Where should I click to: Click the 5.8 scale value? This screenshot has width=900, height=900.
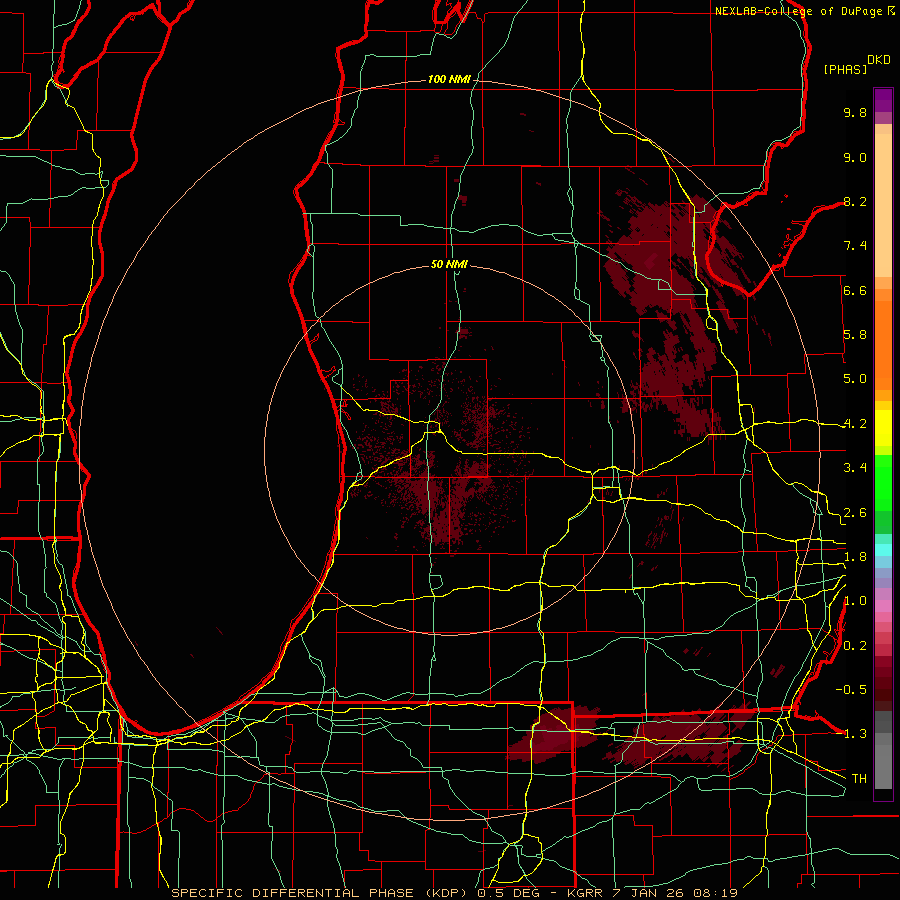click(x=855, y=335)
